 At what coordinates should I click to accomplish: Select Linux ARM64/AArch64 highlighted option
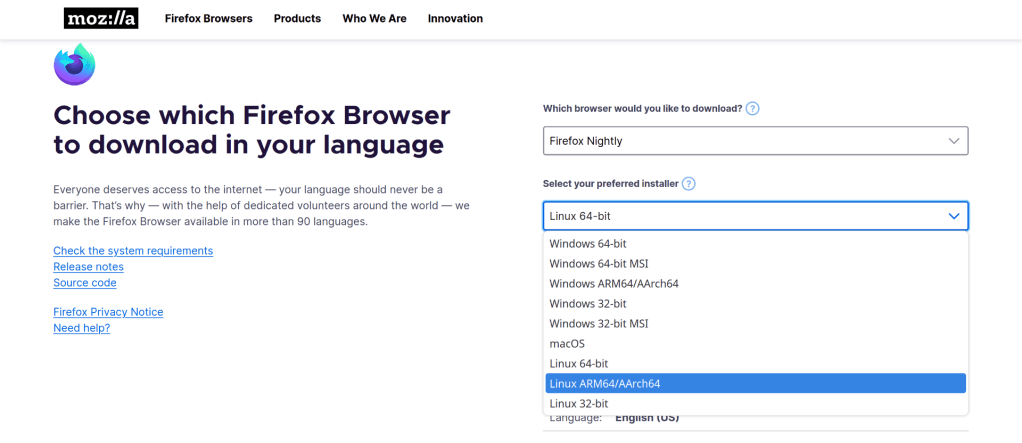[605, 384]
